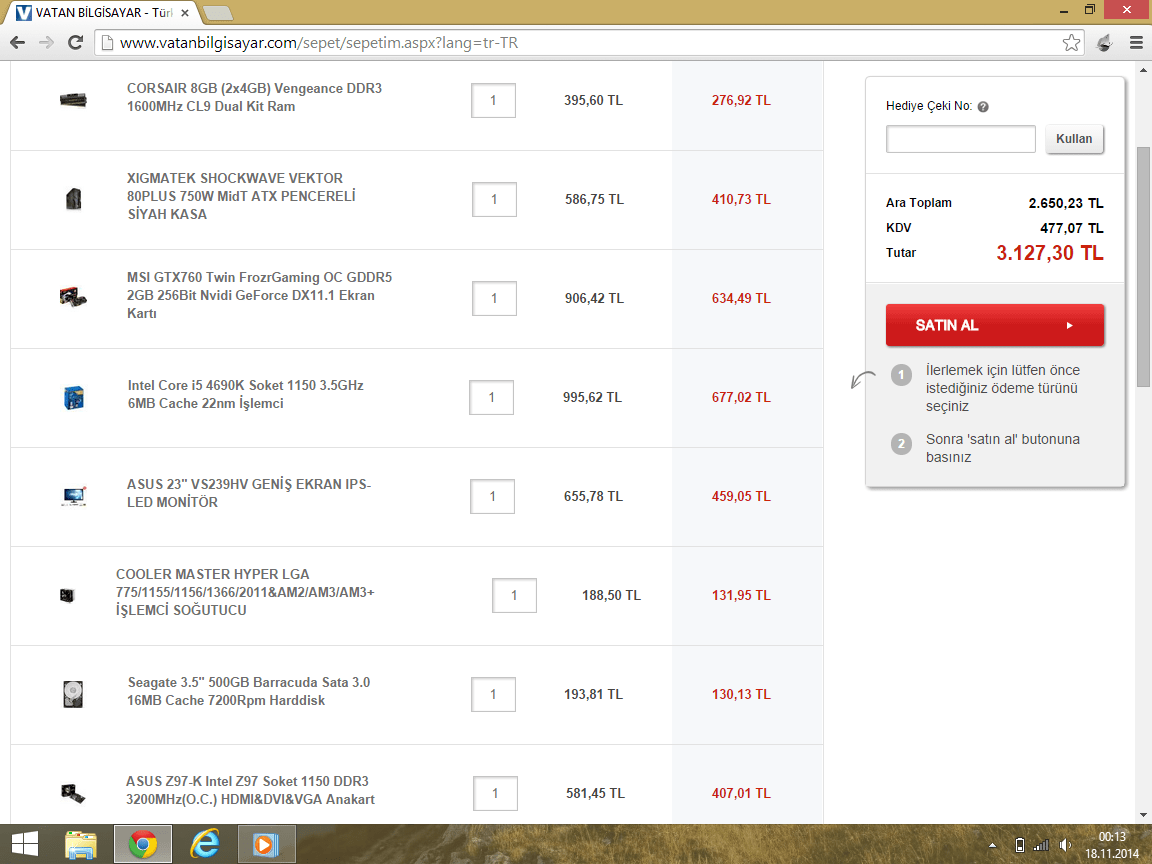Open the Seagate 500GB Barracuda harddisk link
The width and height of the screenshot is (1152, 864).
[x=248, y=691]
